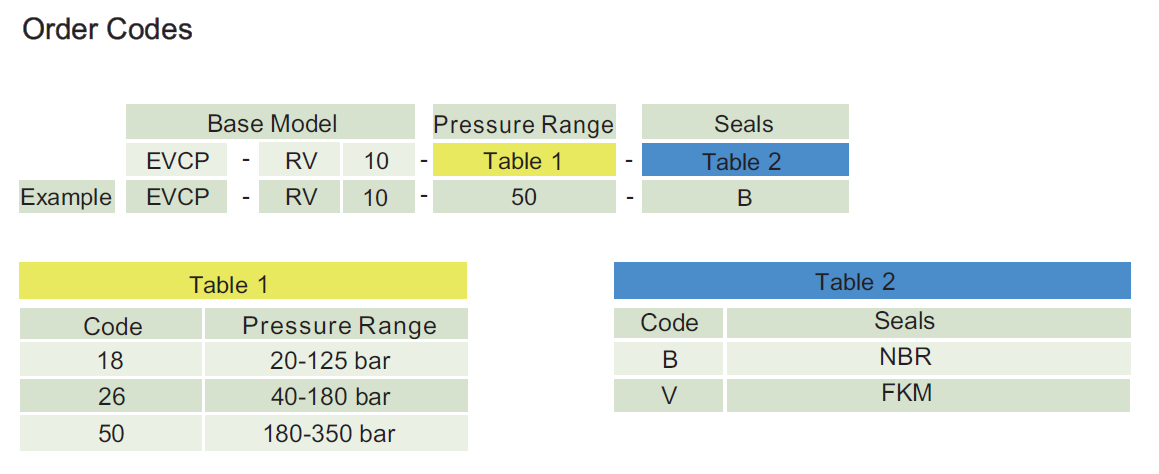Select the wide yellow "Table 1" title bar
The width and height of the screenshot is (1159, 474).
243,283
